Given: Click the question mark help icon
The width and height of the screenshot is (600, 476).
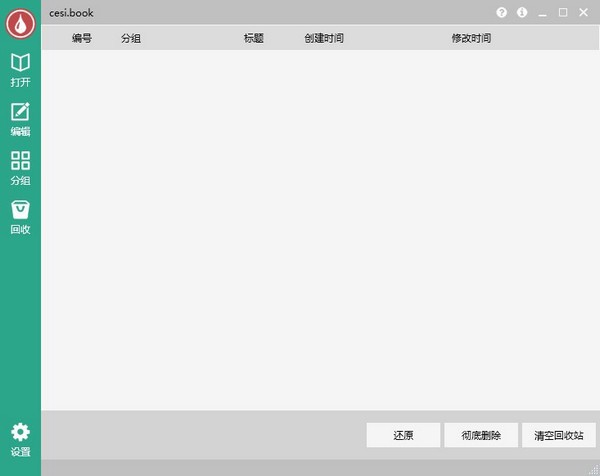Looking at the screenshot, I should pyautogui.click(x=502, y=13).
